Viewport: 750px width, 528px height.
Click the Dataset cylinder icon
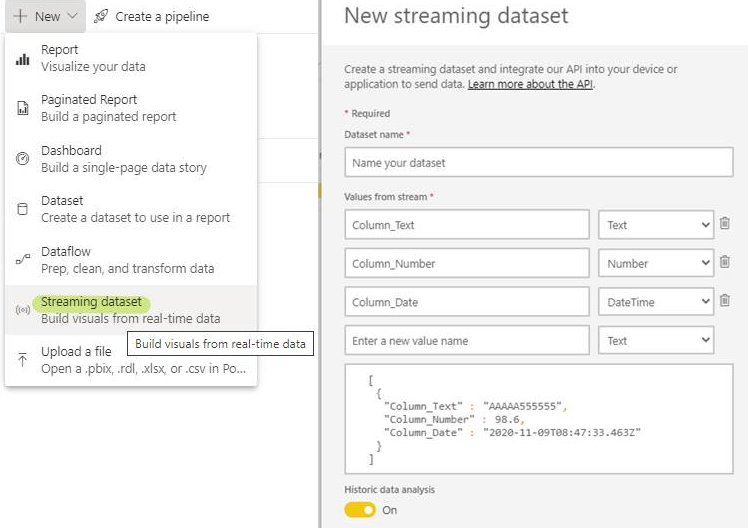coord(22,209)
